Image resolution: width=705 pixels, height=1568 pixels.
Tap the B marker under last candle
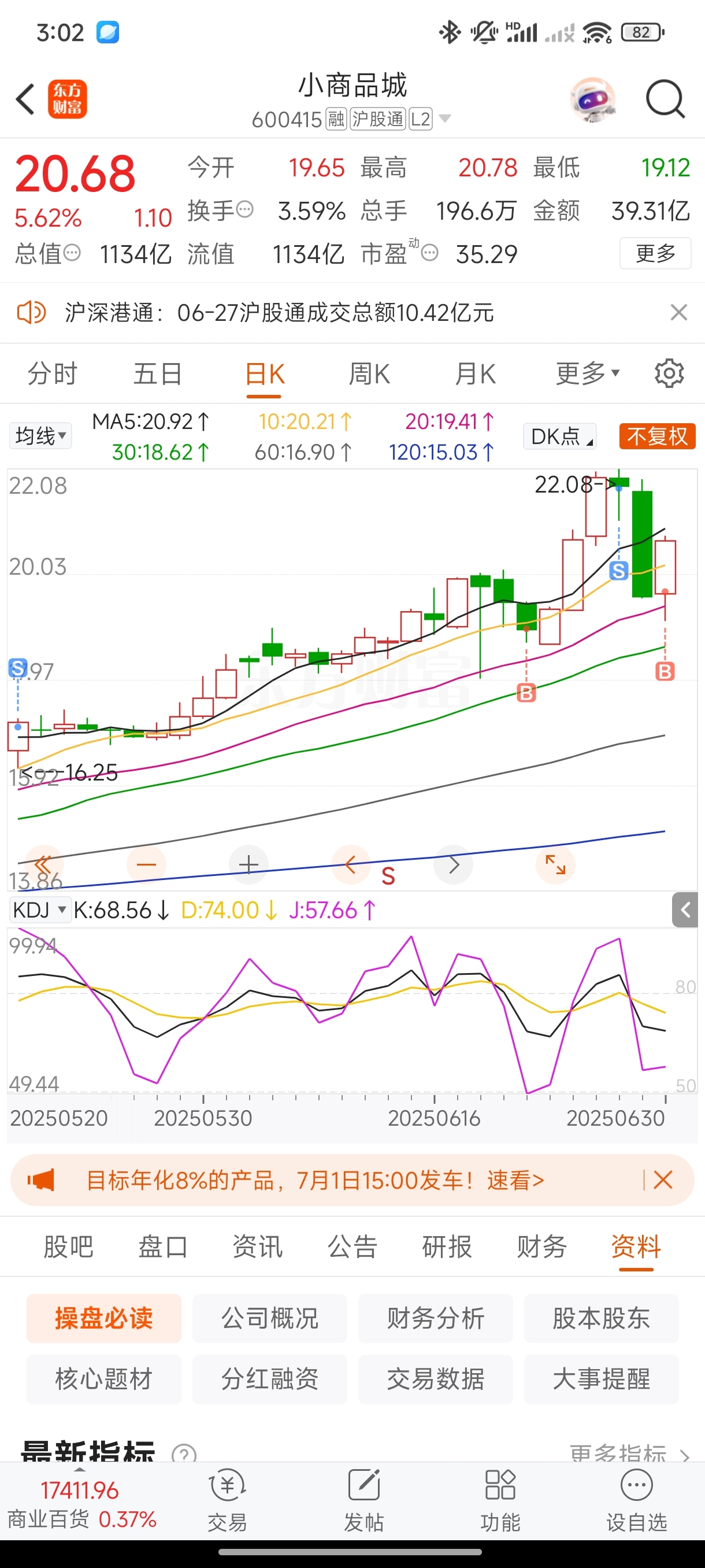click(665, 671)
